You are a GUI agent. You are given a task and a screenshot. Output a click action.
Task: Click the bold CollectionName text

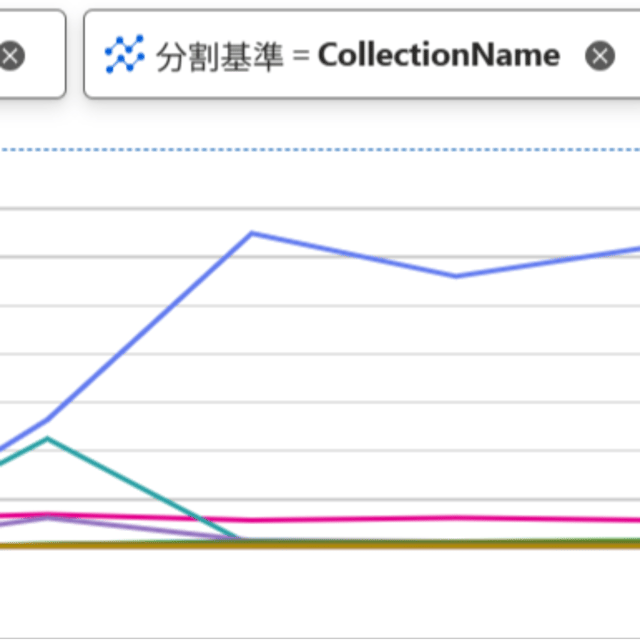click(438, 55)
